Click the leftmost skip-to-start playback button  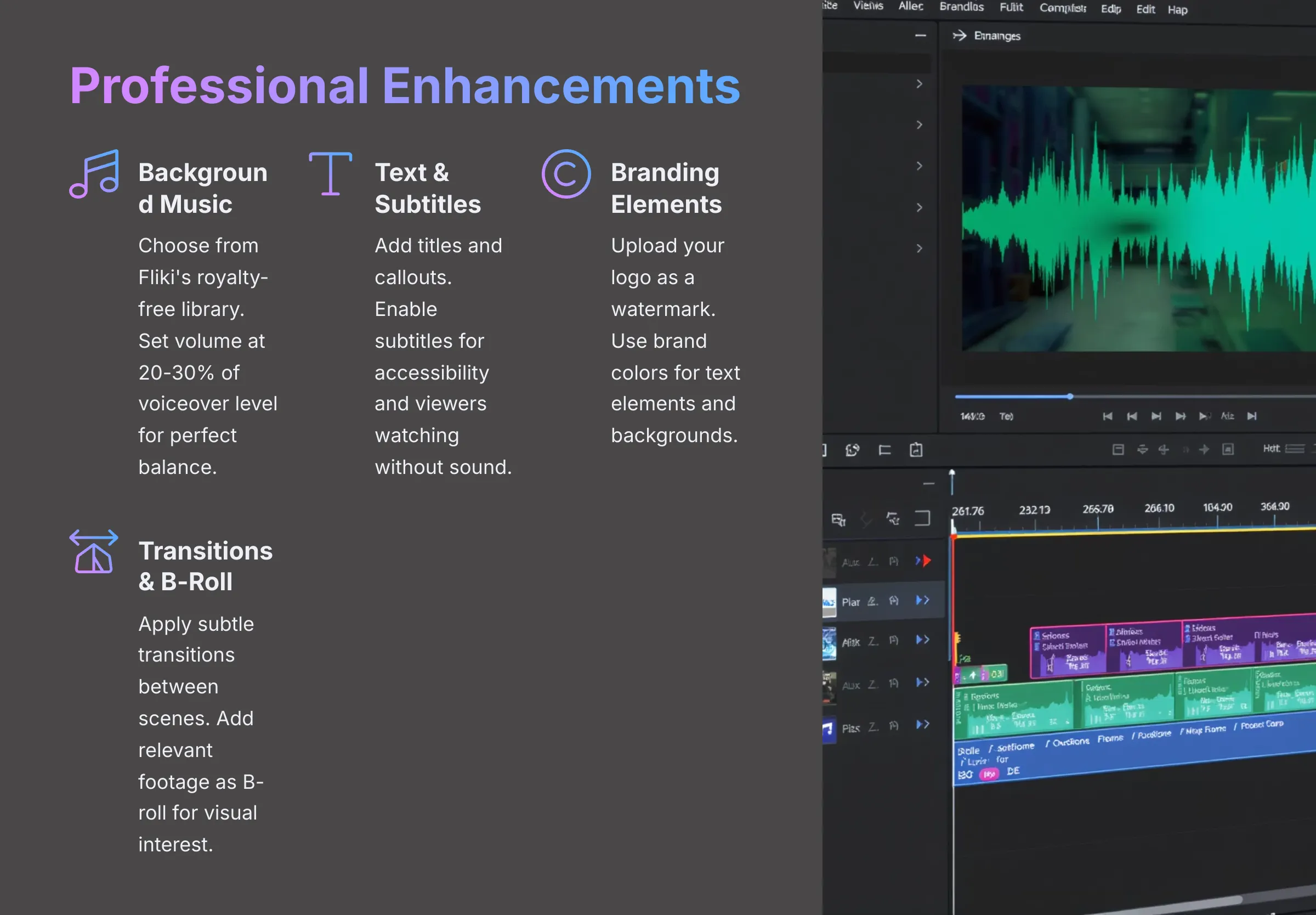(1108, 416)
